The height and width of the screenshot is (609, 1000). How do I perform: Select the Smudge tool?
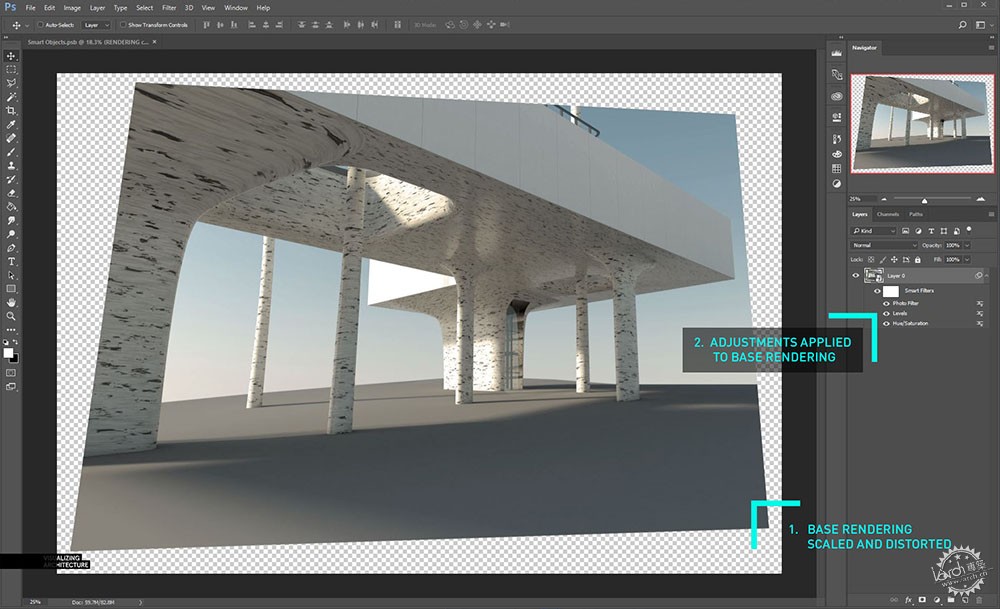click(11, 221)
